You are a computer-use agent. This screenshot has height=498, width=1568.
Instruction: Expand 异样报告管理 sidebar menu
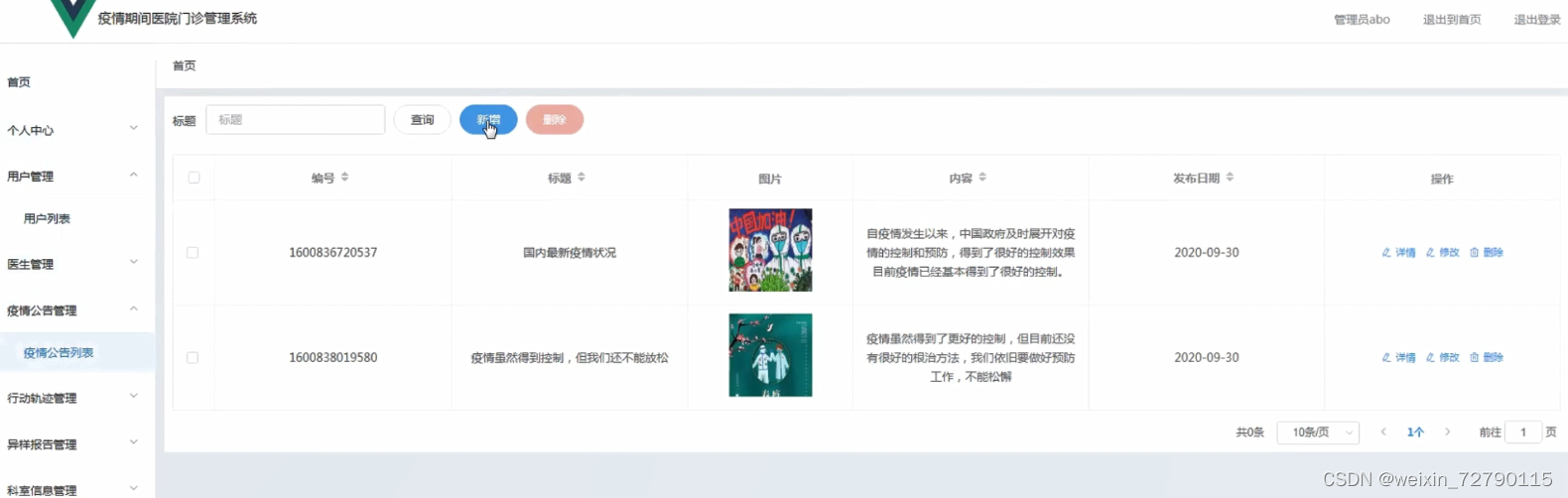pos(77,443)
